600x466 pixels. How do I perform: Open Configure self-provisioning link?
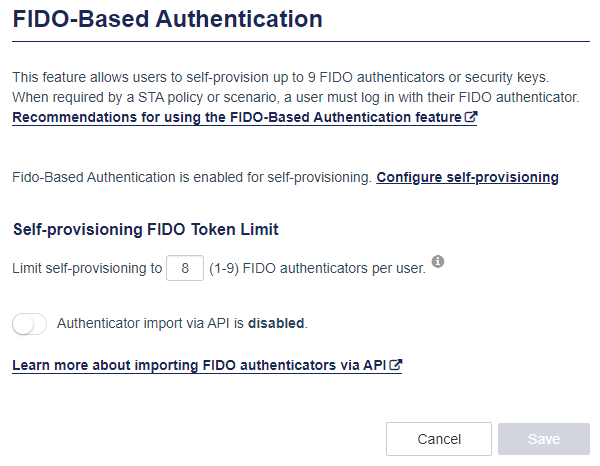tap(467, 177)
